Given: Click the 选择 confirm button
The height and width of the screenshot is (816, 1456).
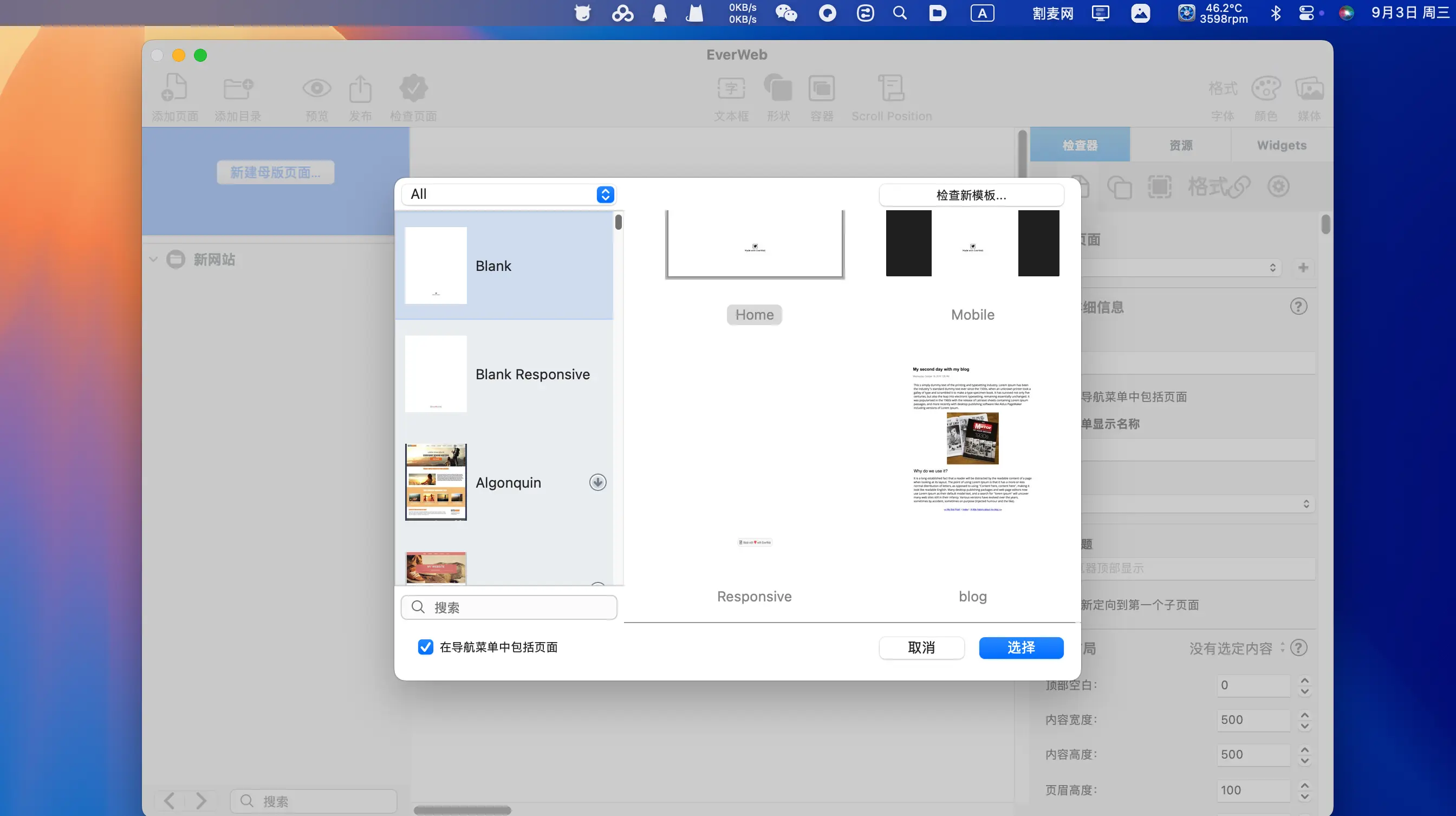Looking at the screenshot, I should (x=1021, y=647).
